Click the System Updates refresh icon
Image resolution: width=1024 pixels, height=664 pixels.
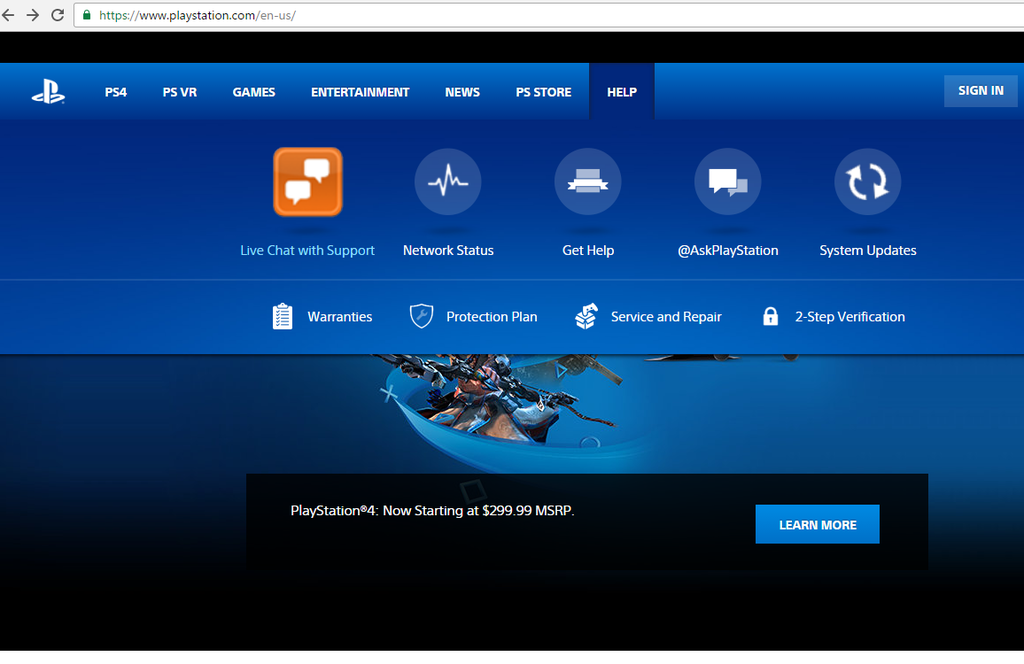pos(868,182)
